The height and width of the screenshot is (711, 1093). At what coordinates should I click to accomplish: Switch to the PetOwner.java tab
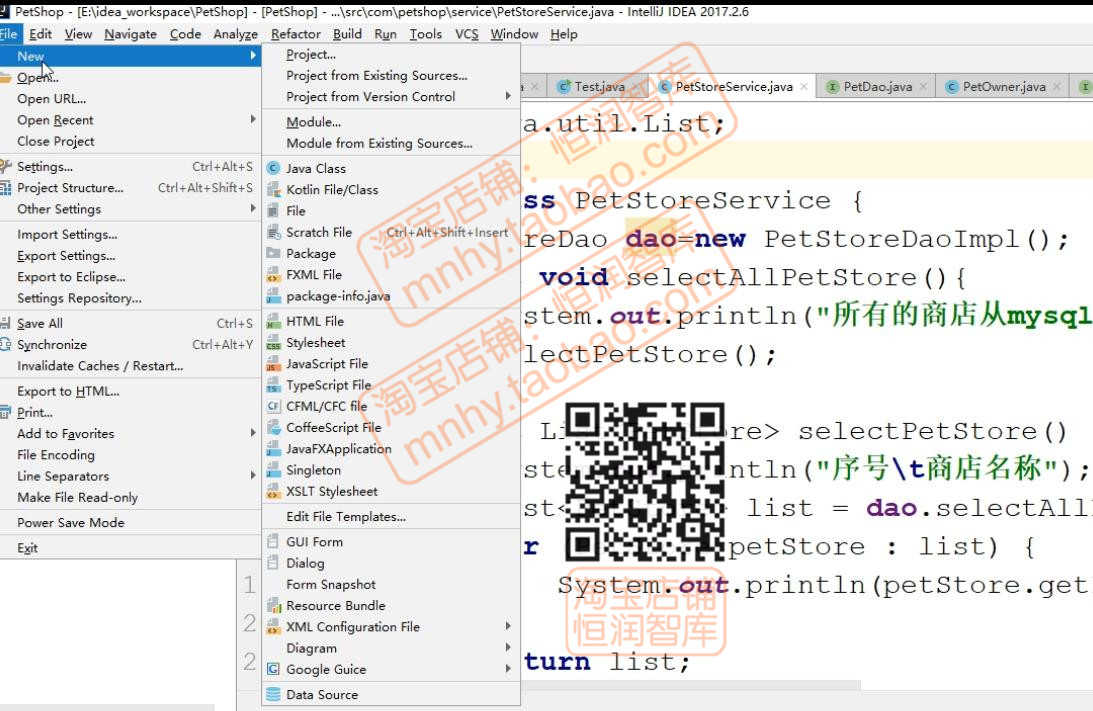[x=1004, y=86]
